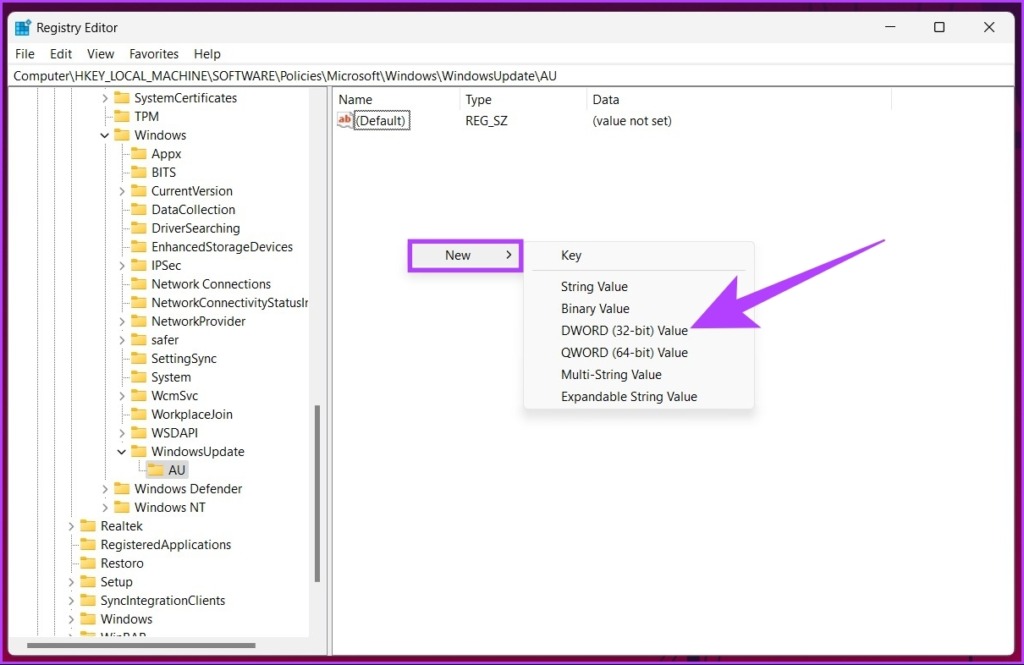The width and height of the screenshot is (1024, 665).
Task: Pick Multi-String Value entry
Action: [611, 375]
